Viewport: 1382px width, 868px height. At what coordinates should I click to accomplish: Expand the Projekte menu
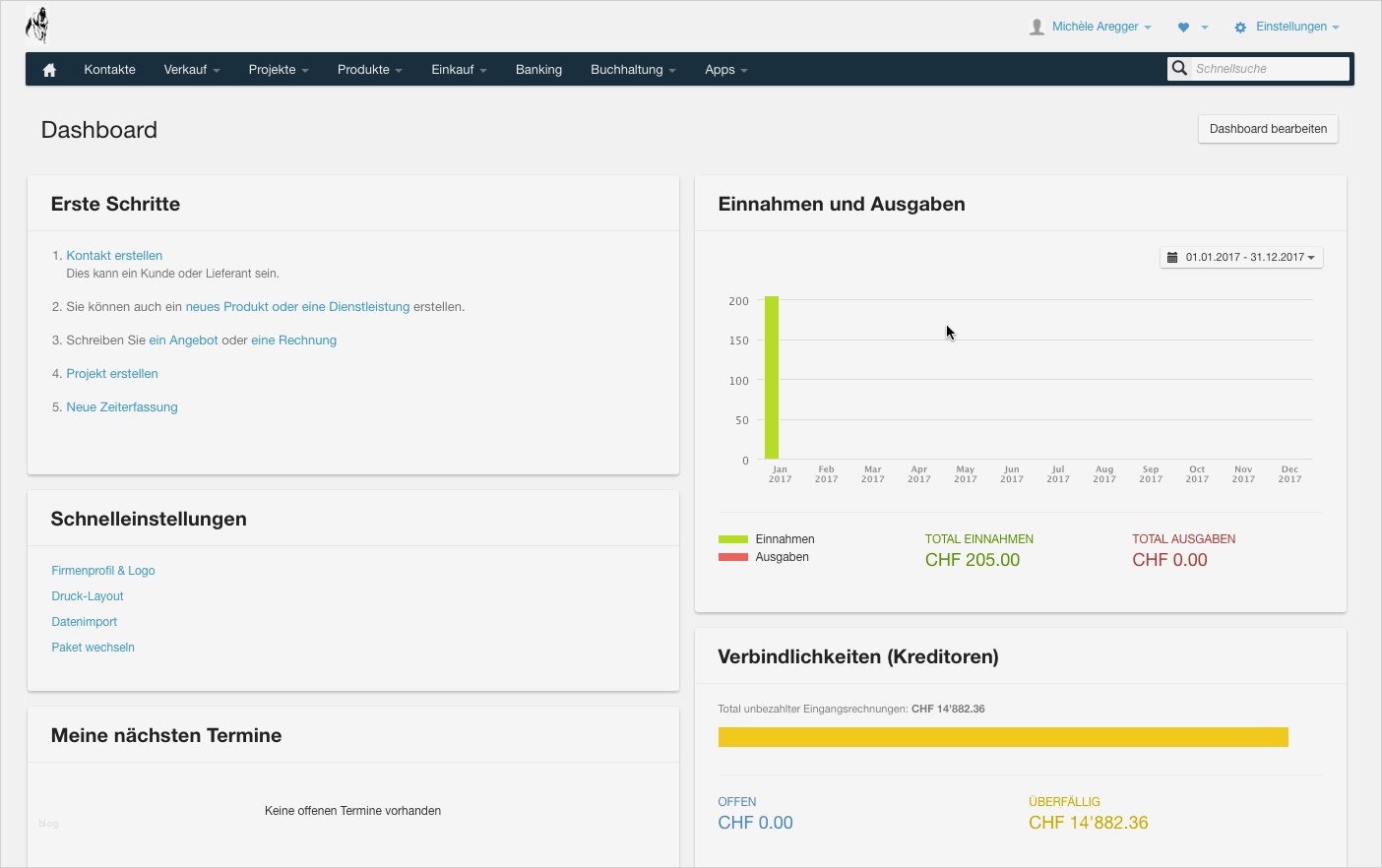(278, 70)
